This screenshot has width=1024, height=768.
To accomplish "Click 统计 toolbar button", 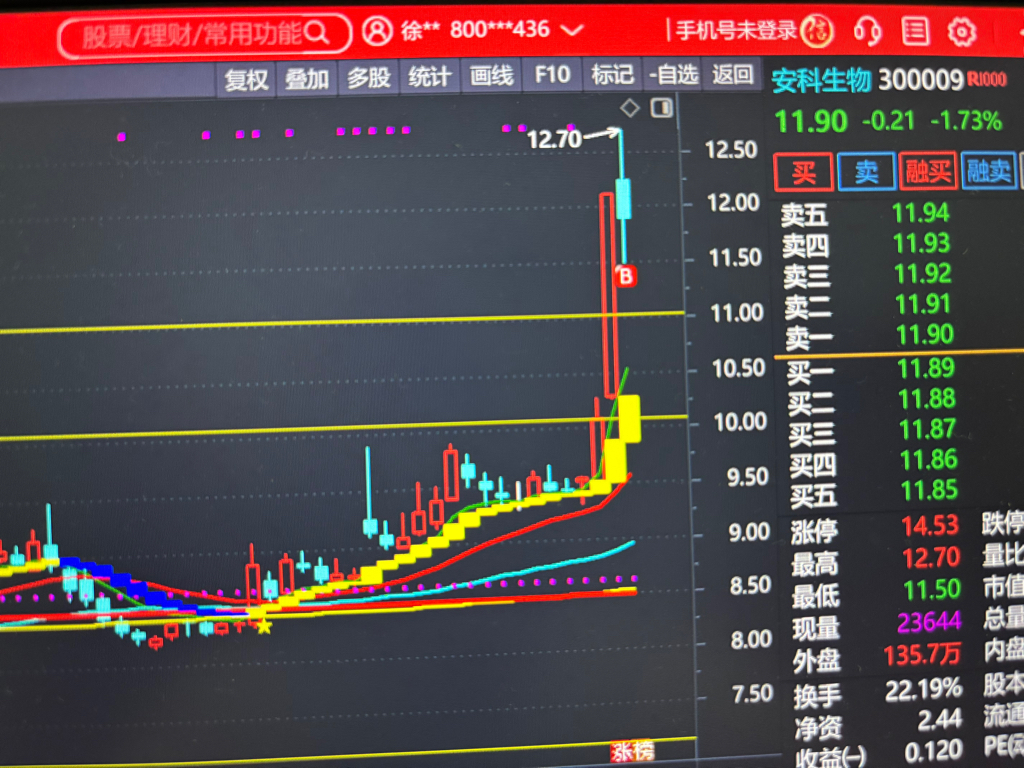I will click(430, 76).
